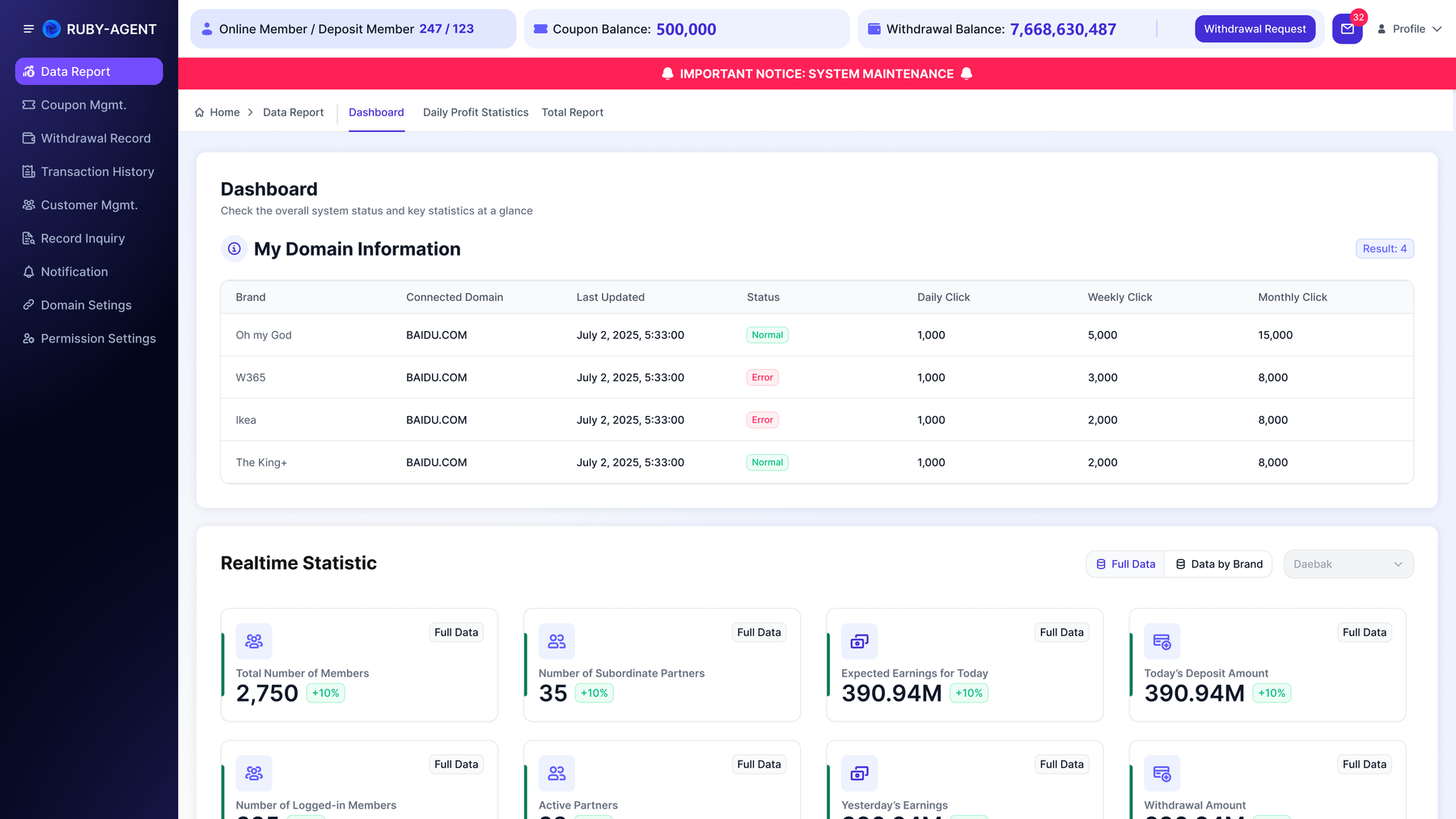Expand the Profile dropdown chevron

tap(1437, 29)
